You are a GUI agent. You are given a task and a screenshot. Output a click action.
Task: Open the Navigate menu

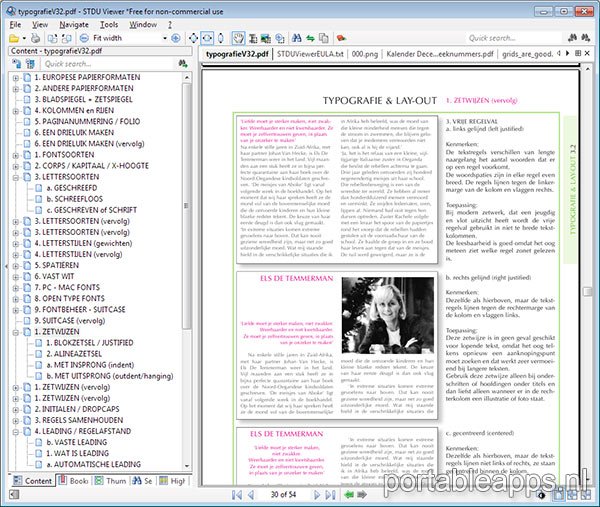[x=74, y=24]
